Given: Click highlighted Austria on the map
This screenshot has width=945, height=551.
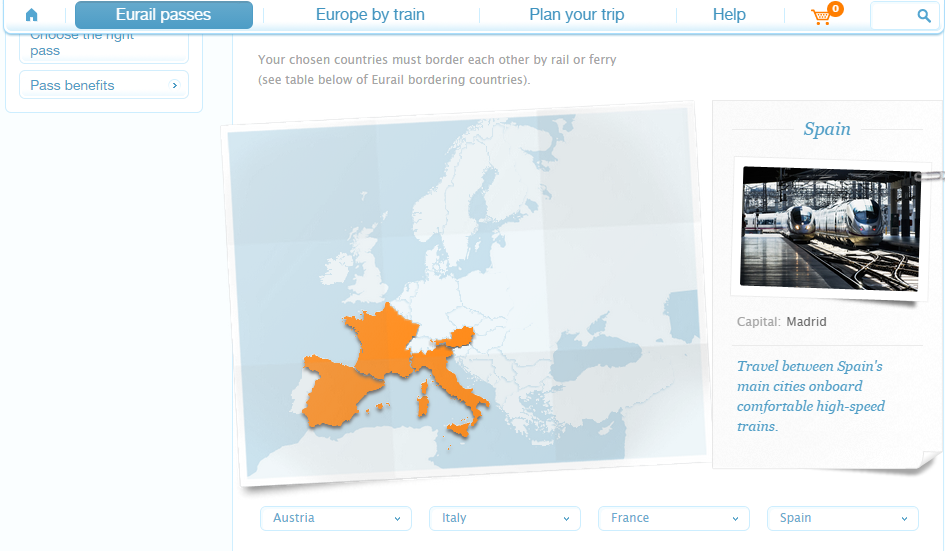Looking at the screenshot, I should coord(462,333).
